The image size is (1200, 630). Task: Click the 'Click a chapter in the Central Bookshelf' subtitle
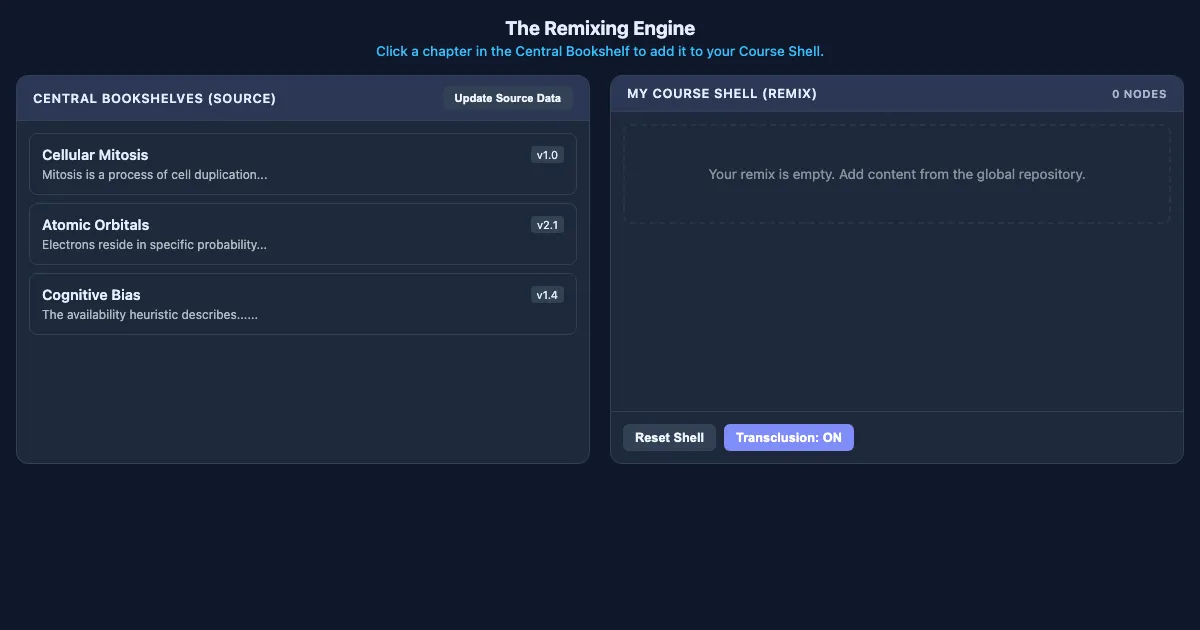[x=600, y=51]
